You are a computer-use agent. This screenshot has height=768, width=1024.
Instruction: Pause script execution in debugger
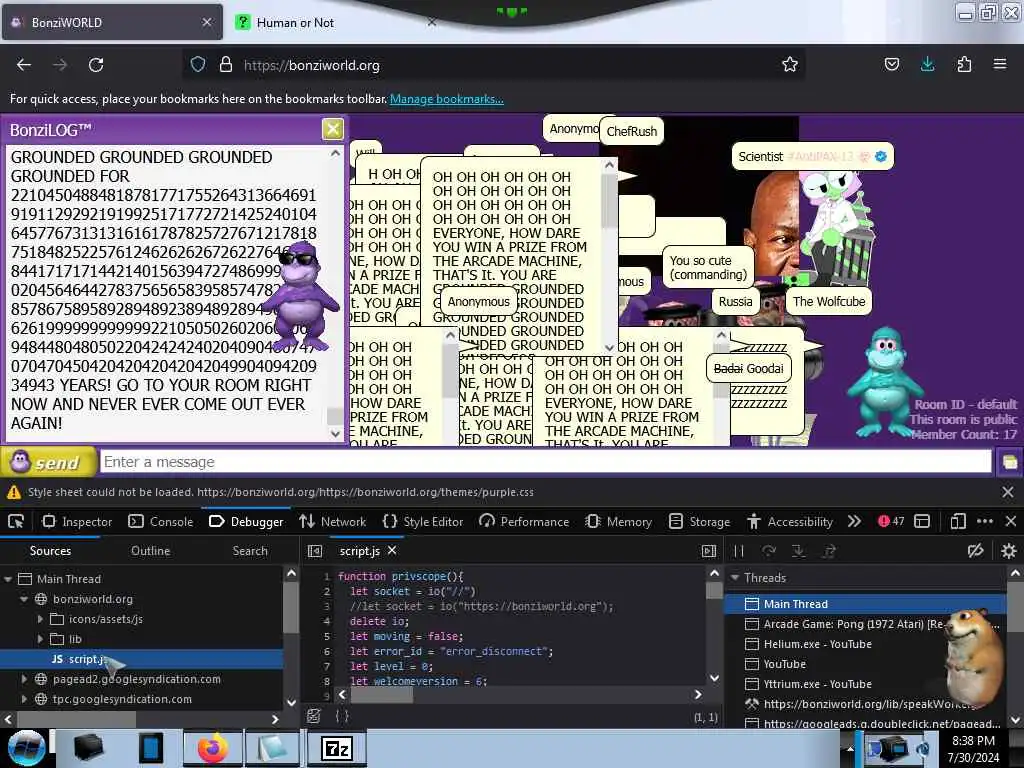pyautogui.click(x=739, y=551)
